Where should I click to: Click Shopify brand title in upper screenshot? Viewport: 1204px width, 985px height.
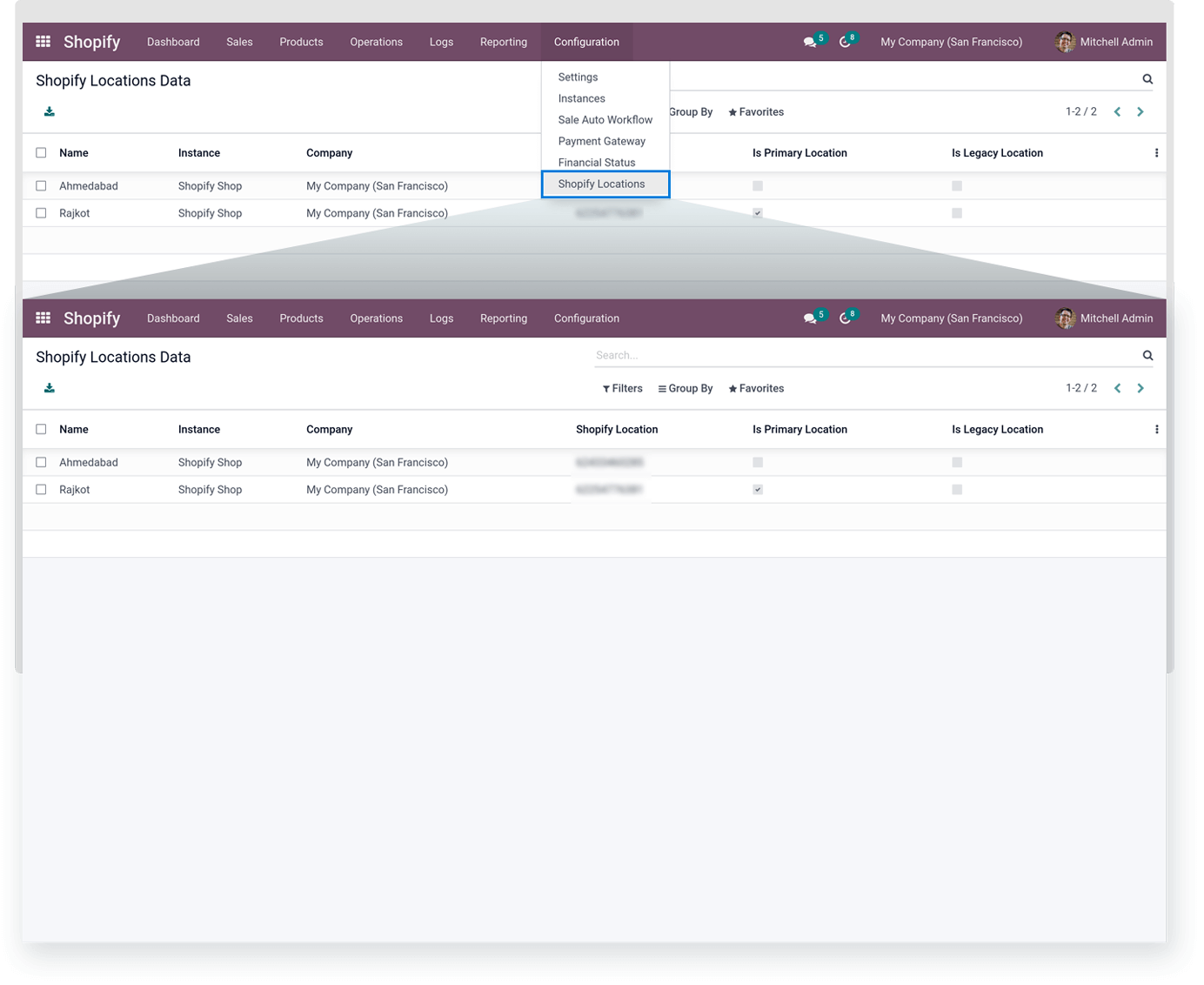pyautogui.click(x=91, y=42)
